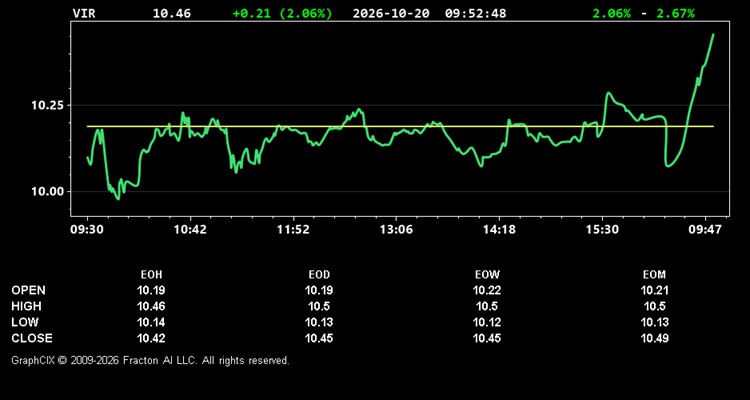The image size is (750, 400).
Task: Click the +0.21 (2.06%) change value
Action: (282, 13)
